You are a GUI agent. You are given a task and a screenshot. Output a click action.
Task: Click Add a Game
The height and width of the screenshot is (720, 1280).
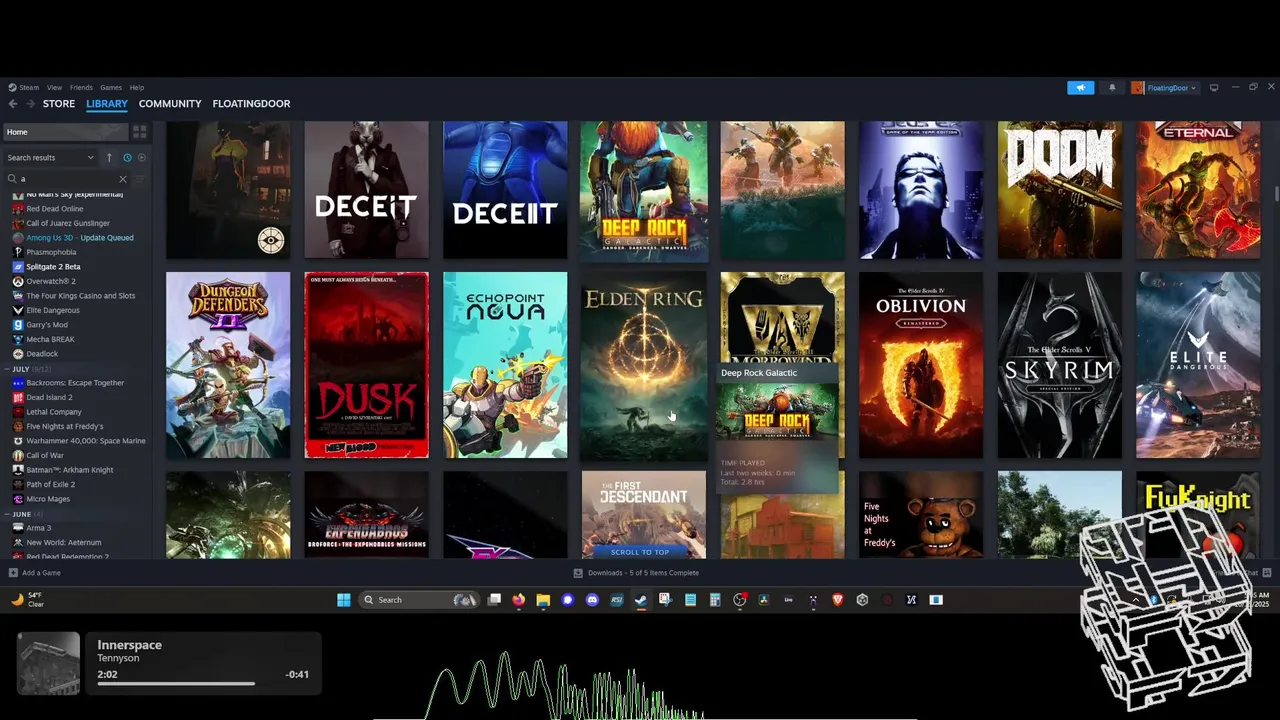[35, 573]
